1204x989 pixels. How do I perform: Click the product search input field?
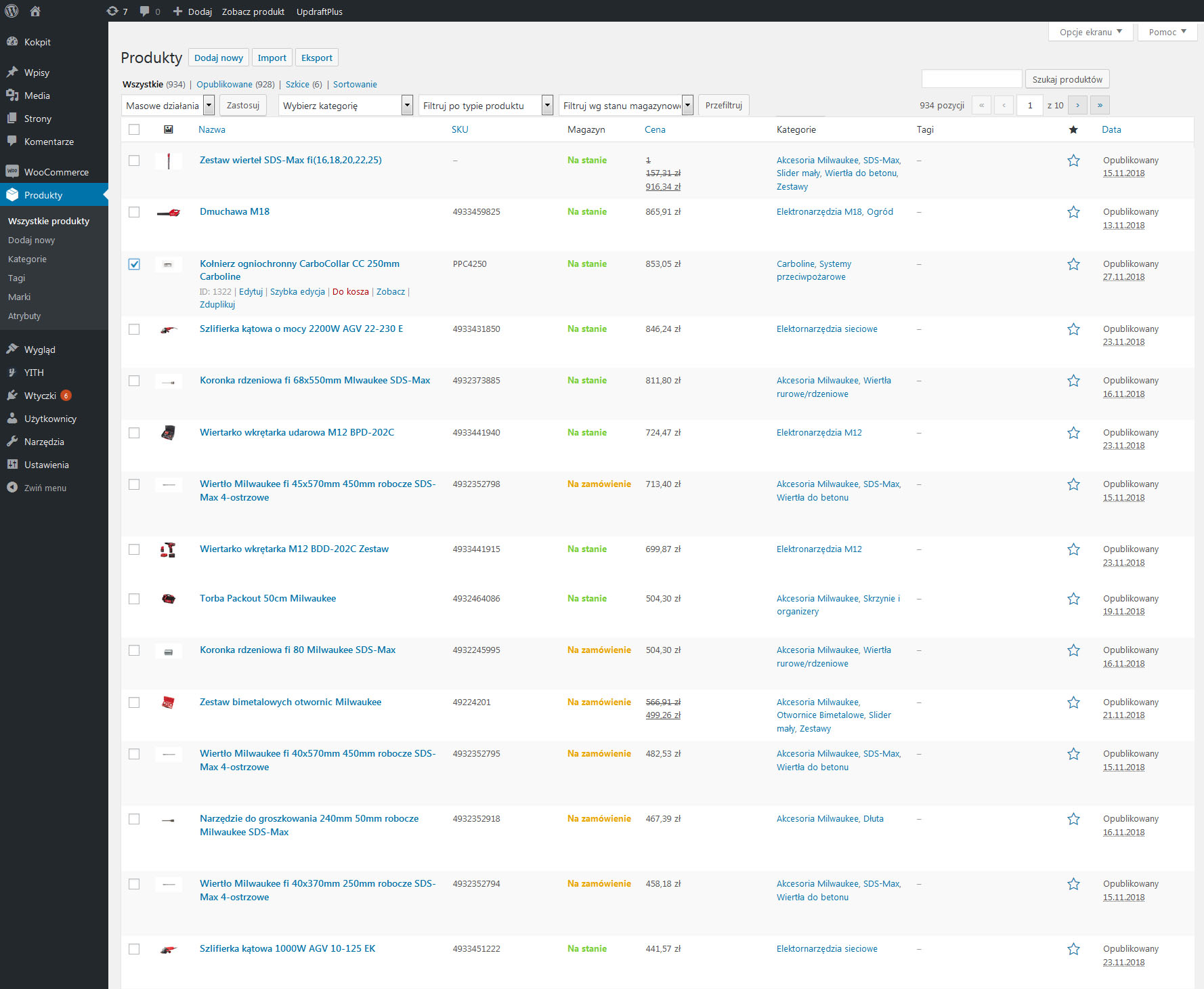point(972,79)
